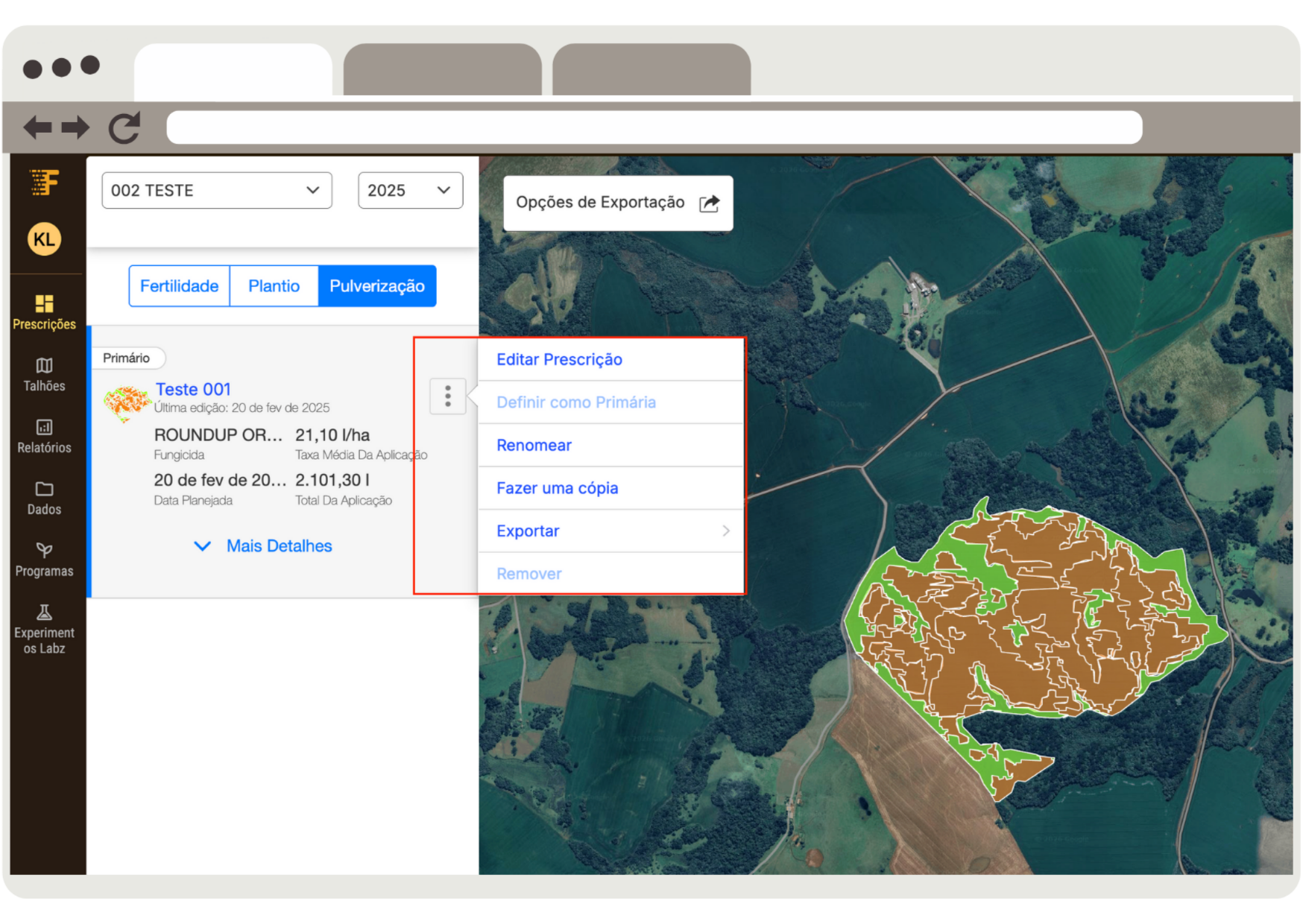
Task: Open the Talhões map section
Action: (x=44, y=374)
